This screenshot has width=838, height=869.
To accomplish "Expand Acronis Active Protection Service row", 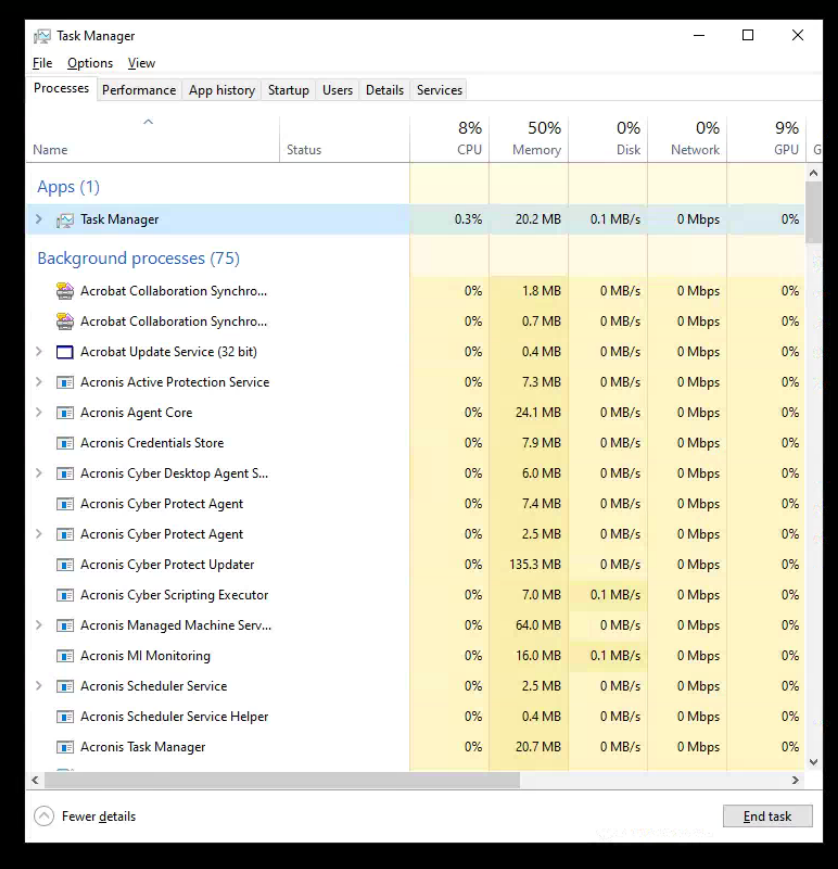I will pos(39,382).
